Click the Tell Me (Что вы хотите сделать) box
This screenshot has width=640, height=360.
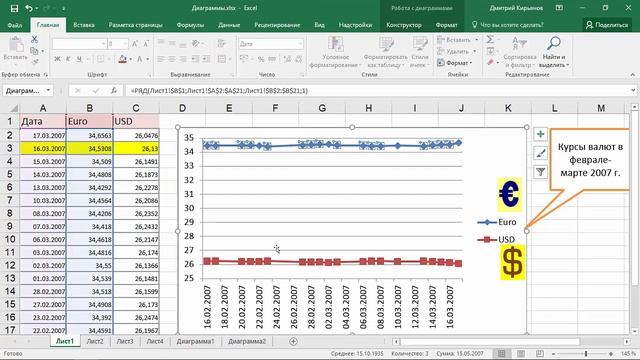507,25
